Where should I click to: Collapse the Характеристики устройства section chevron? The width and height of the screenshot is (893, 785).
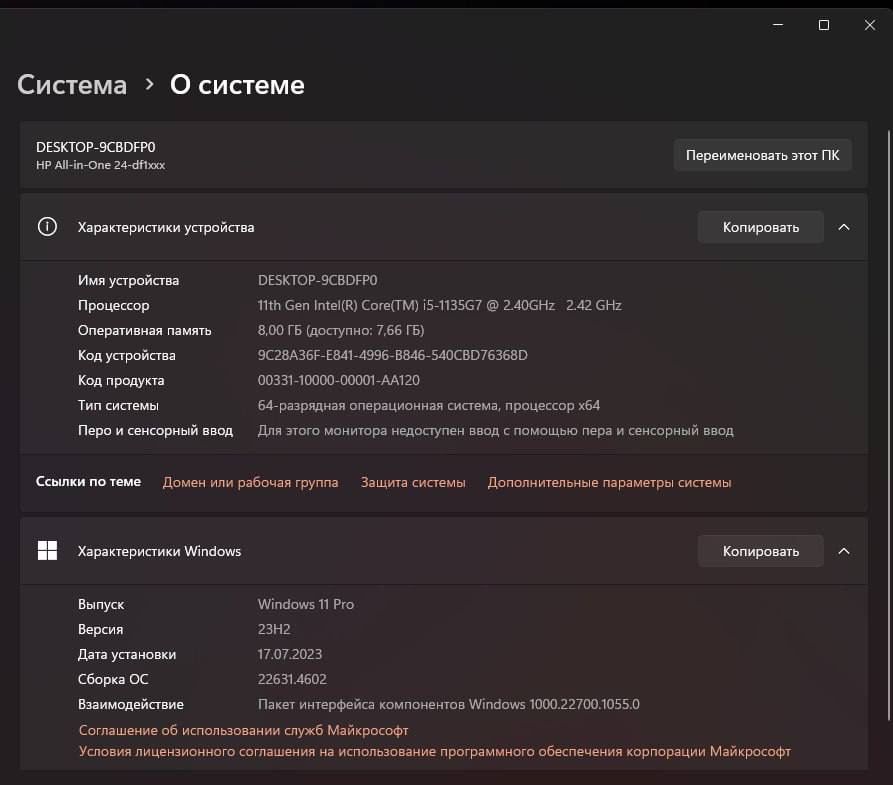click(844, 227)
